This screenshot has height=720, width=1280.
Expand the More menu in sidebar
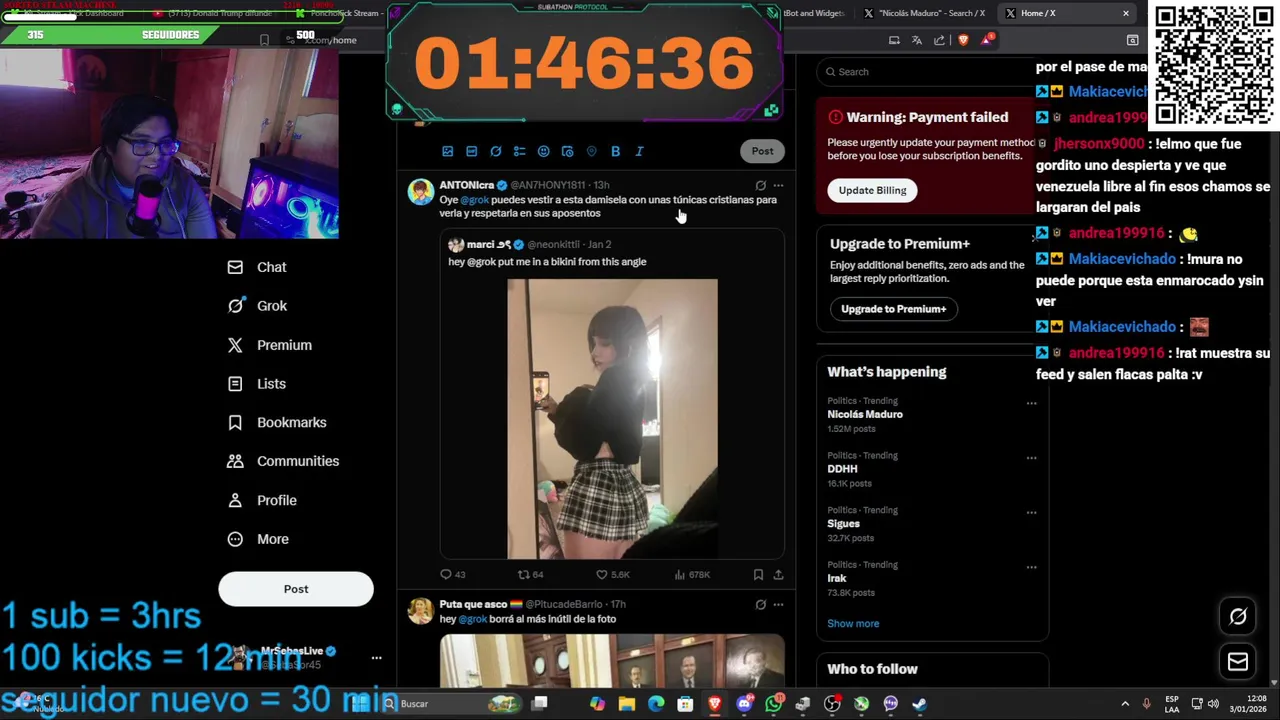[258, 539]
